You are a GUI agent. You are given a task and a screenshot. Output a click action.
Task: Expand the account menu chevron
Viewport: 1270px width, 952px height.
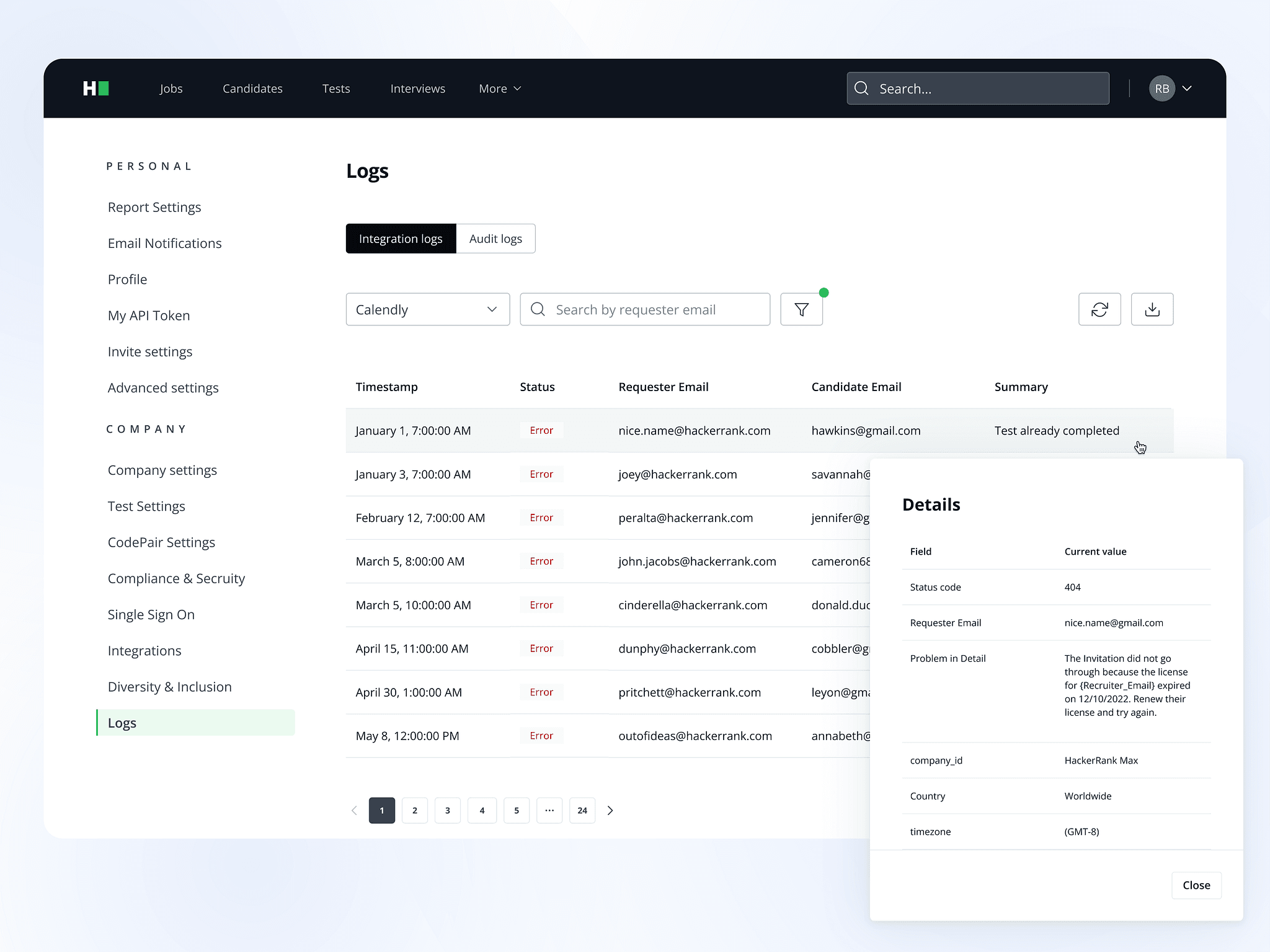tap(1187, 89)
